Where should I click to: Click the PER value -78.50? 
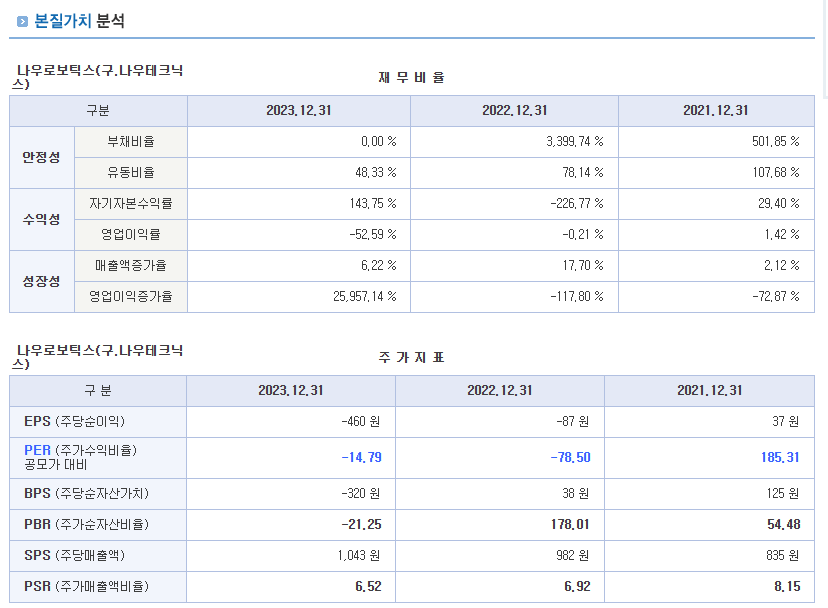[x=570, y=457]
